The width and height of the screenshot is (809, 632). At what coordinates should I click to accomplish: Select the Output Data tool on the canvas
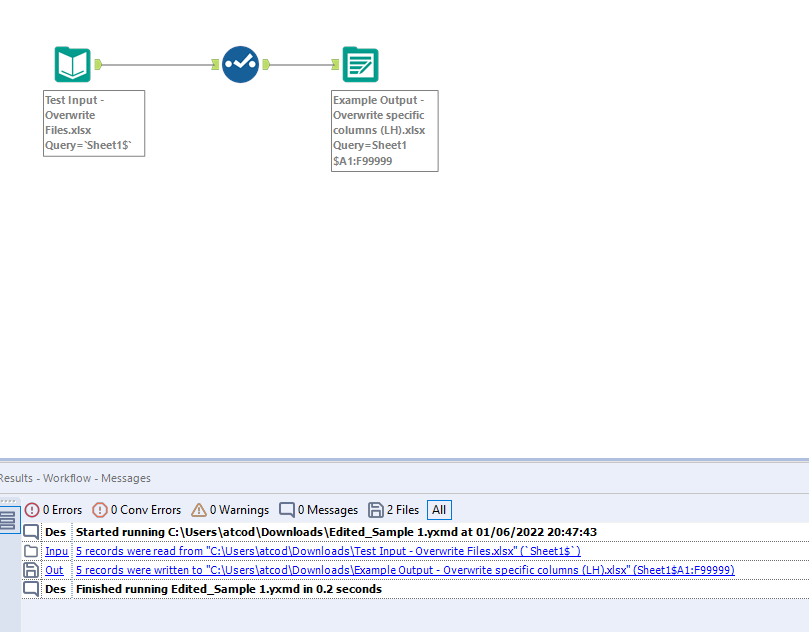(x=359, y=63)
